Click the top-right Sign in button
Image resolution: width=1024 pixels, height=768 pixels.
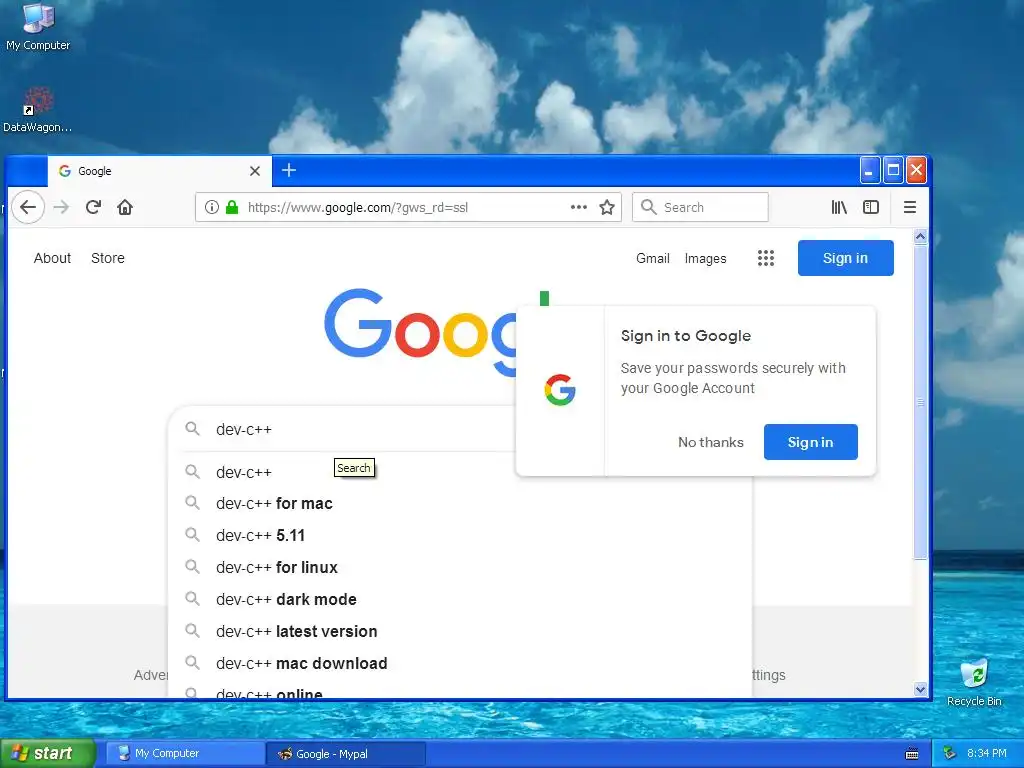845,258
